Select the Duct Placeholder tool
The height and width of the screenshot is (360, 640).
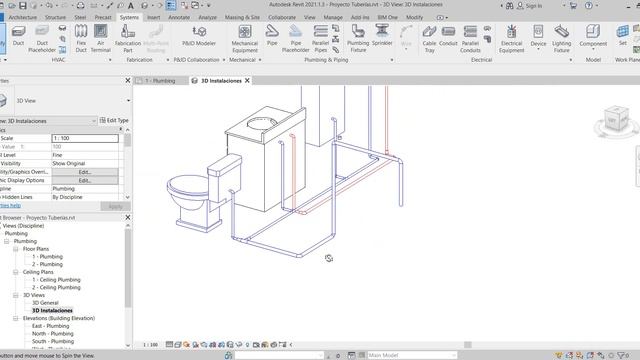42,39
